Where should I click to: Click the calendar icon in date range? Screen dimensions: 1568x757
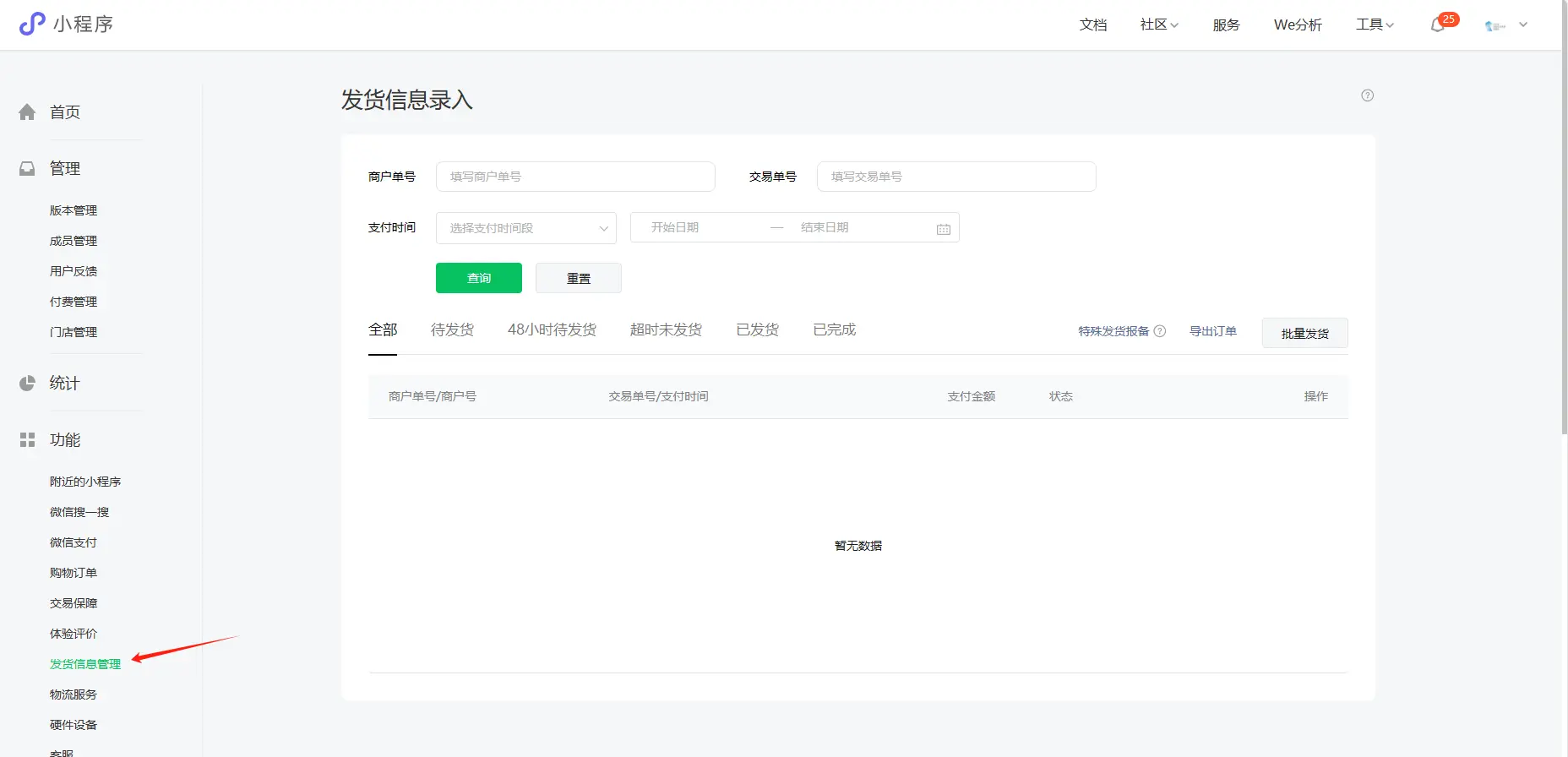944,229
